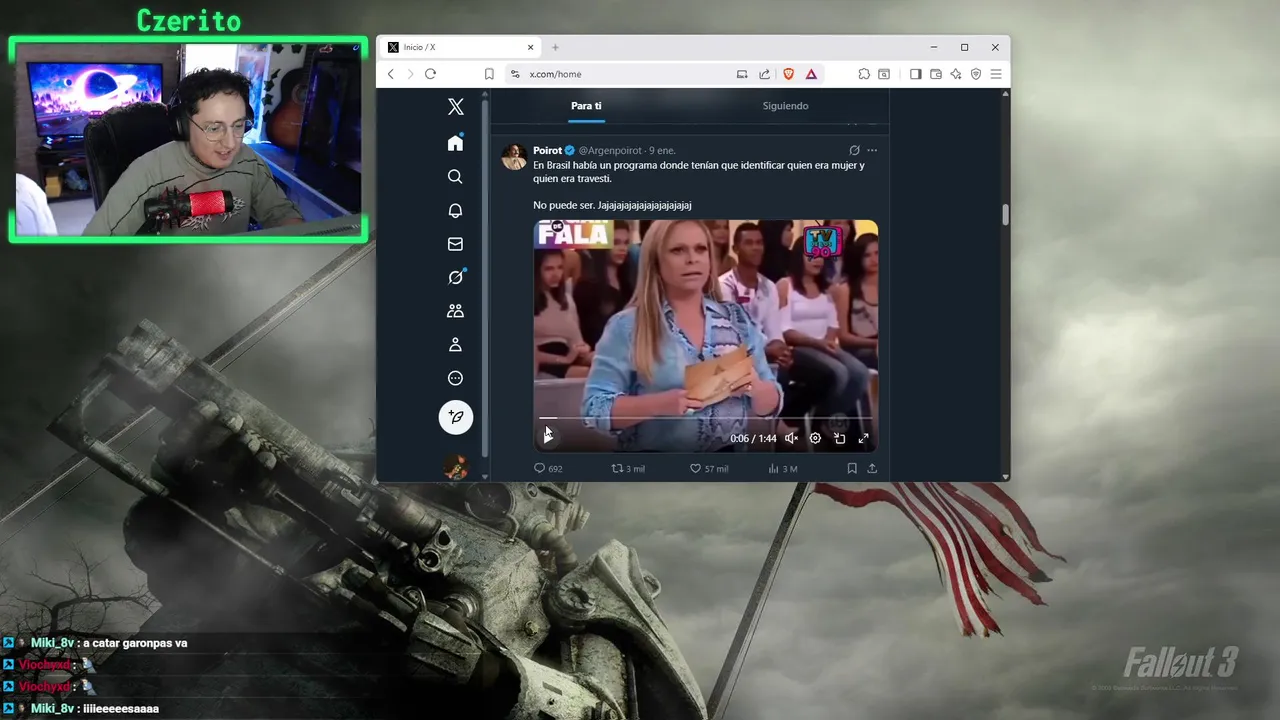This screenshot has width=1280, height=720.
Task: Click Miki_8v chat message "iiiieeeeesaaaa"
Action: click(120, 708)
